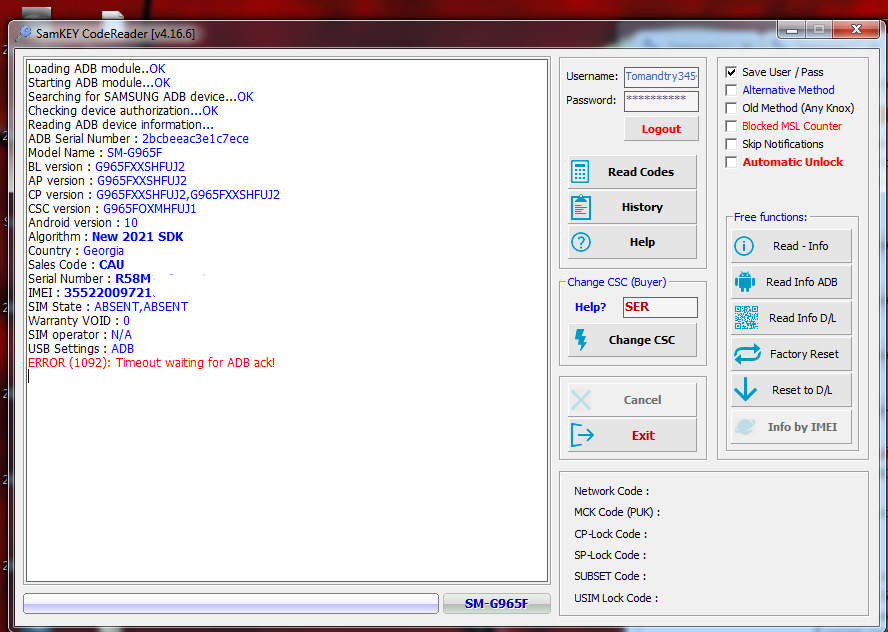Click the SIM State ABSENT,ABSENT text

point(140,307)
